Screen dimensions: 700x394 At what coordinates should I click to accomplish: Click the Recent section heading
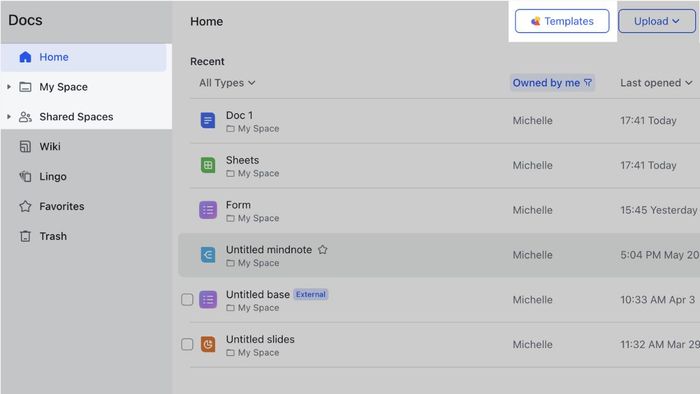click(x=207, y=62)
